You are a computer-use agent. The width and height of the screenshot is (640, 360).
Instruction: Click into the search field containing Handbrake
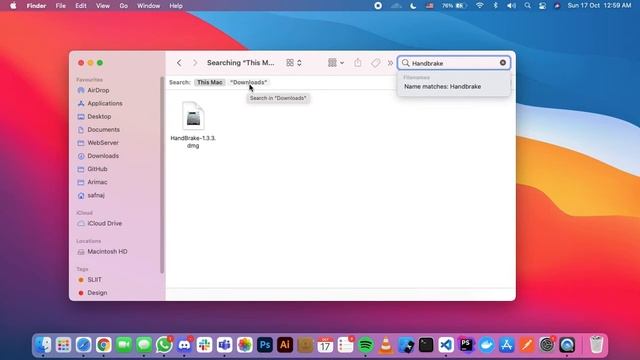click(x=454, y=63)
